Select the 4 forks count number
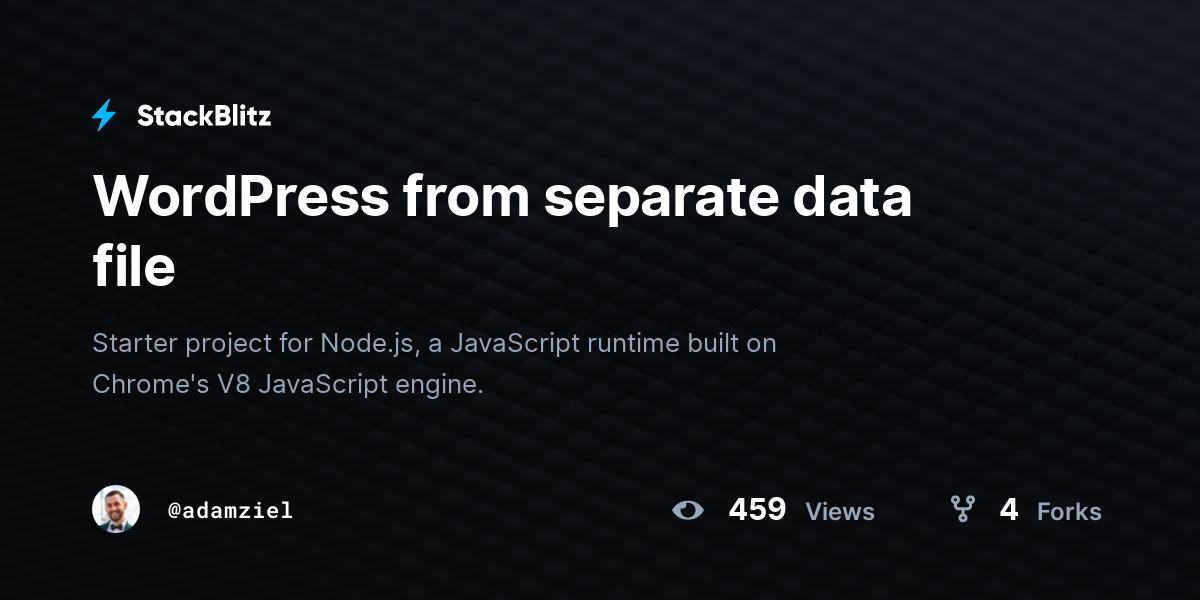The image size is (1200, 600). [x=1009, y=510]
